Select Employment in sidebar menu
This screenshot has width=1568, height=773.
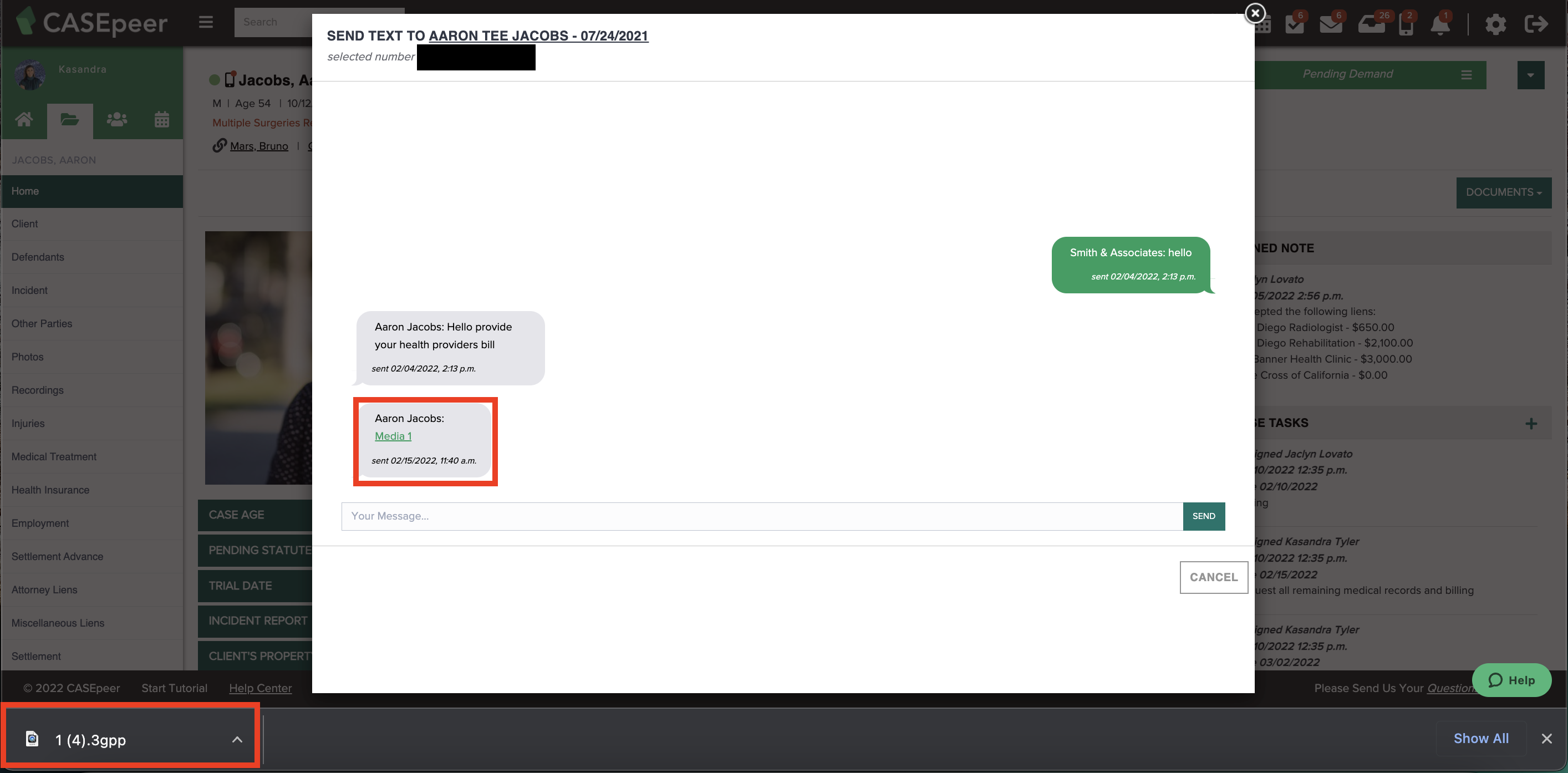pos(92,523)
